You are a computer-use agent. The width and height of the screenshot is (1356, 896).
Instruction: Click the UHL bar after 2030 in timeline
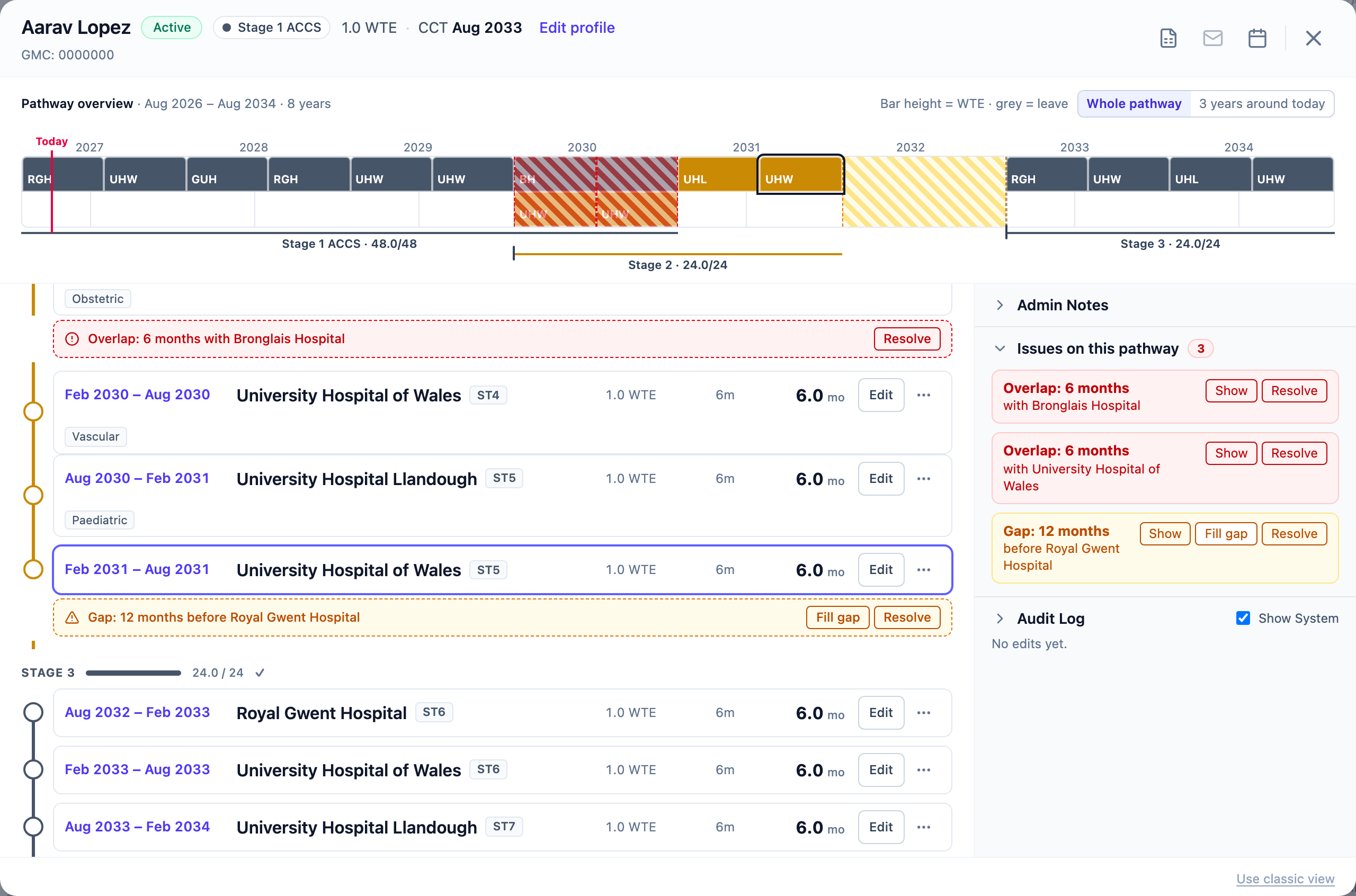pos(718,174)
